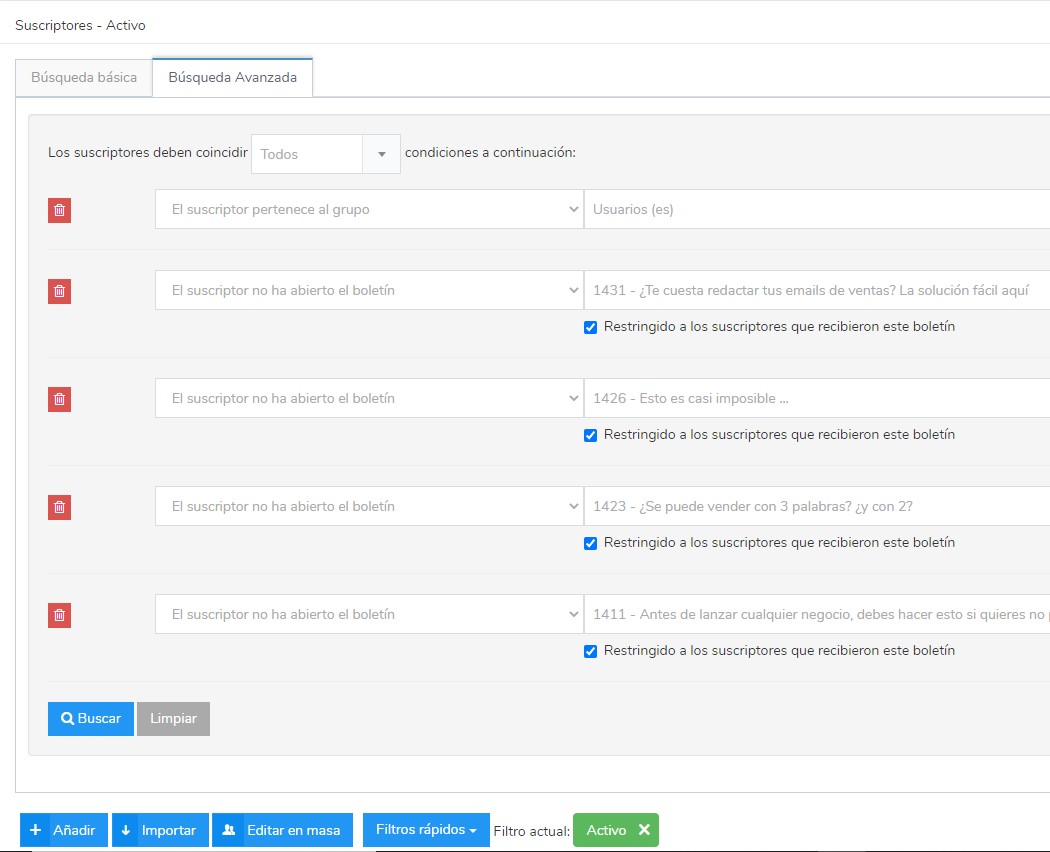Toggle the restriction checkbox under bulletin 1423
The width and height of the screenshot is (1050, 852).
pos(590,543)
